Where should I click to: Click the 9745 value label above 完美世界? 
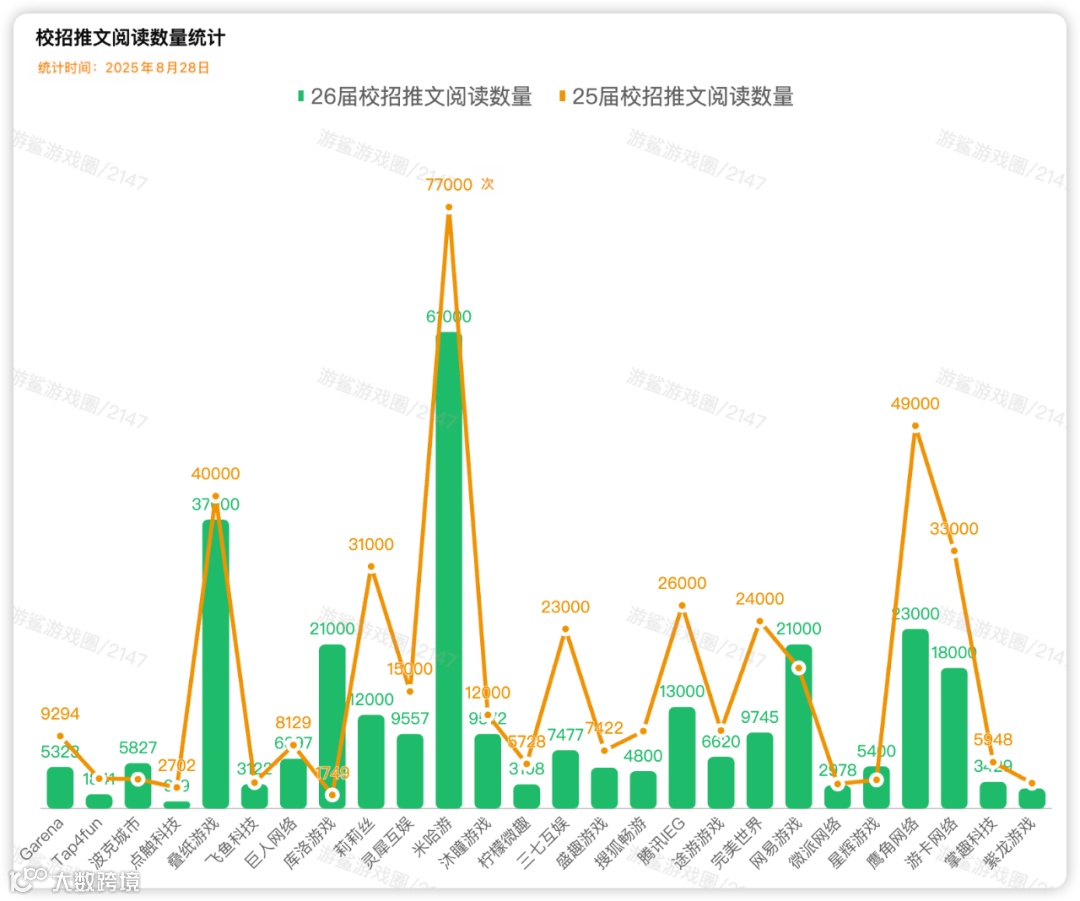760,717
